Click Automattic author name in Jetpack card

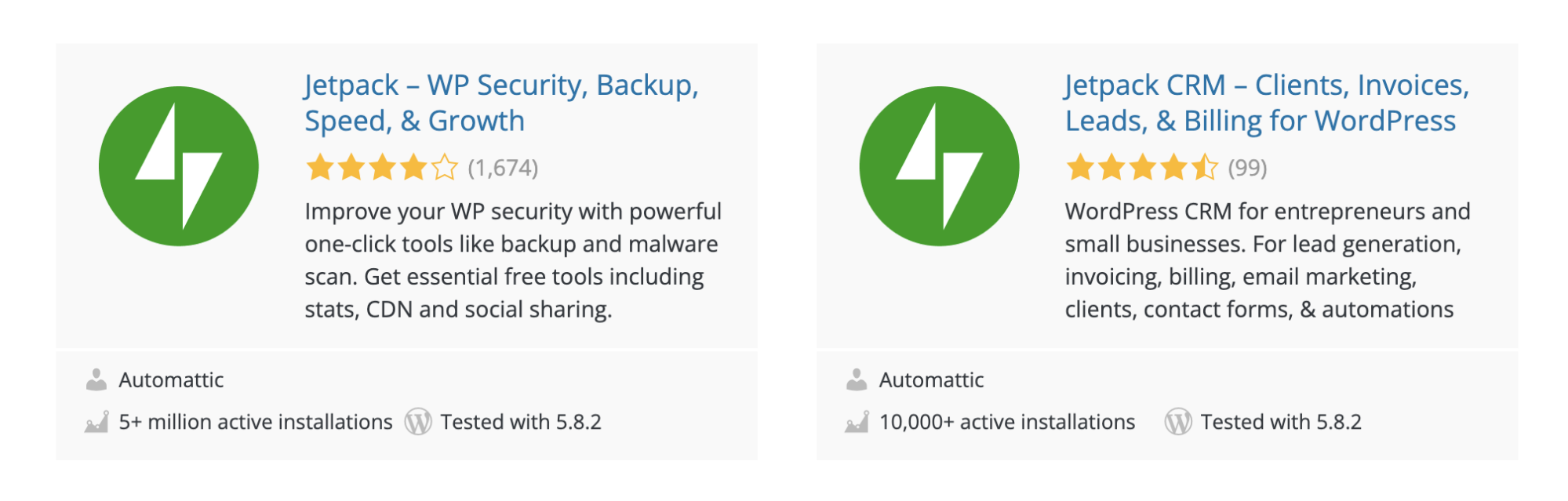click(171, 380)
